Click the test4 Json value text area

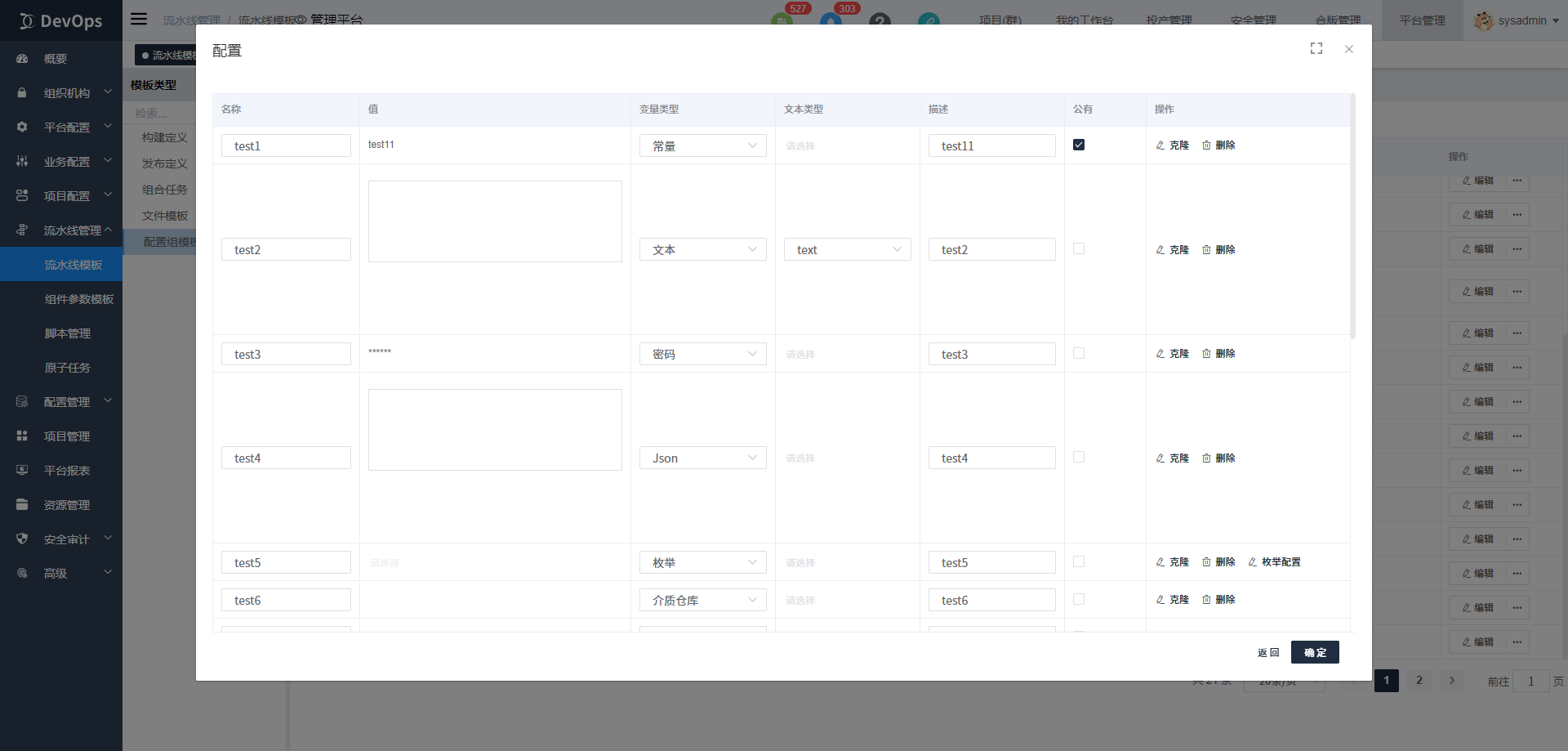pos(495,430)
